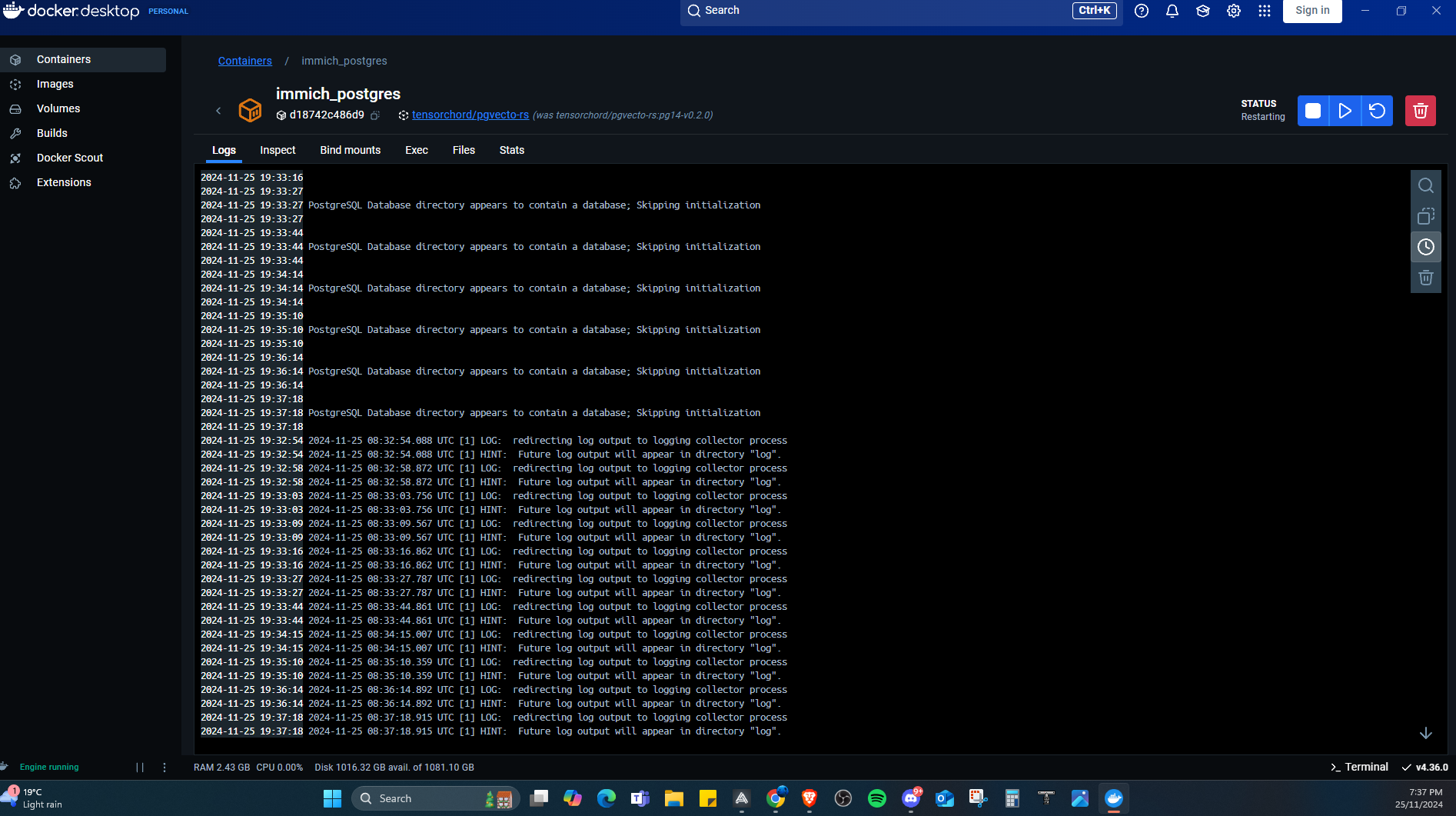Click the Windows taskbar Search box

pos(436,798)
